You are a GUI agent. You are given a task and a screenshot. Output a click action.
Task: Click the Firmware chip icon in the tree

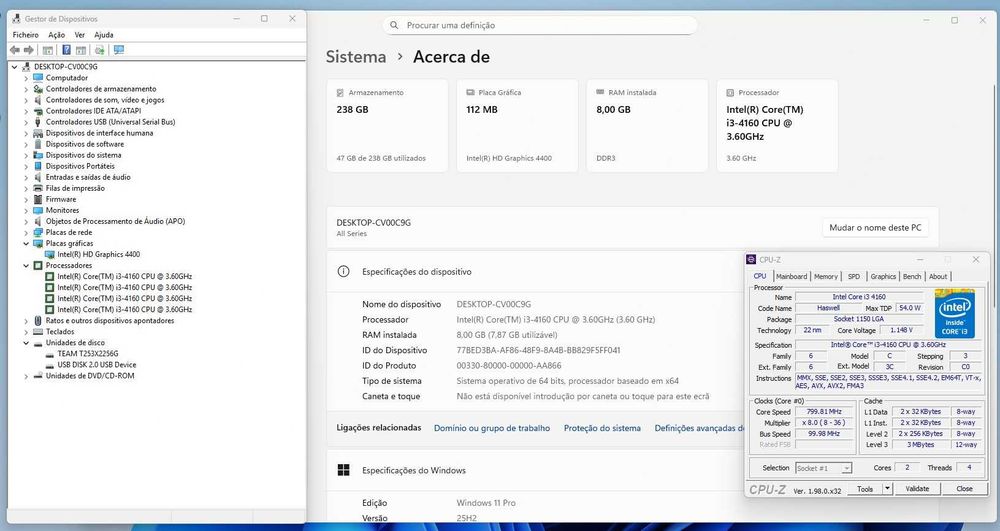pos(38,199)
